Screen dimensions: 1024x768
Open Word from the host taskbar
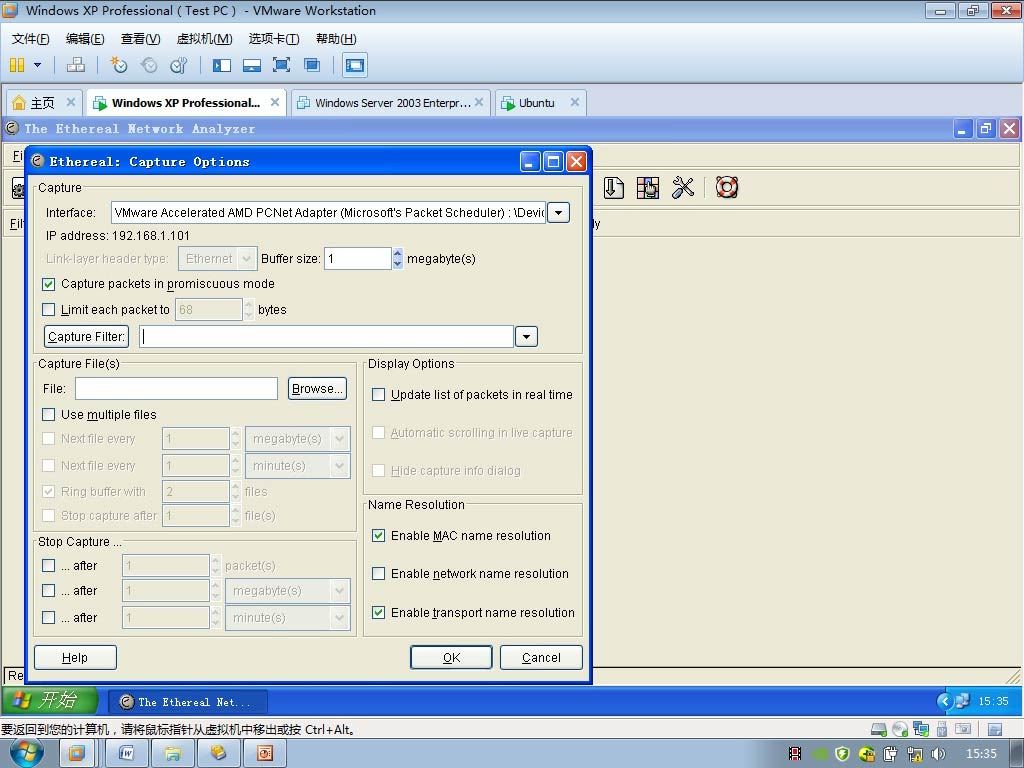[x=126, y=754]
